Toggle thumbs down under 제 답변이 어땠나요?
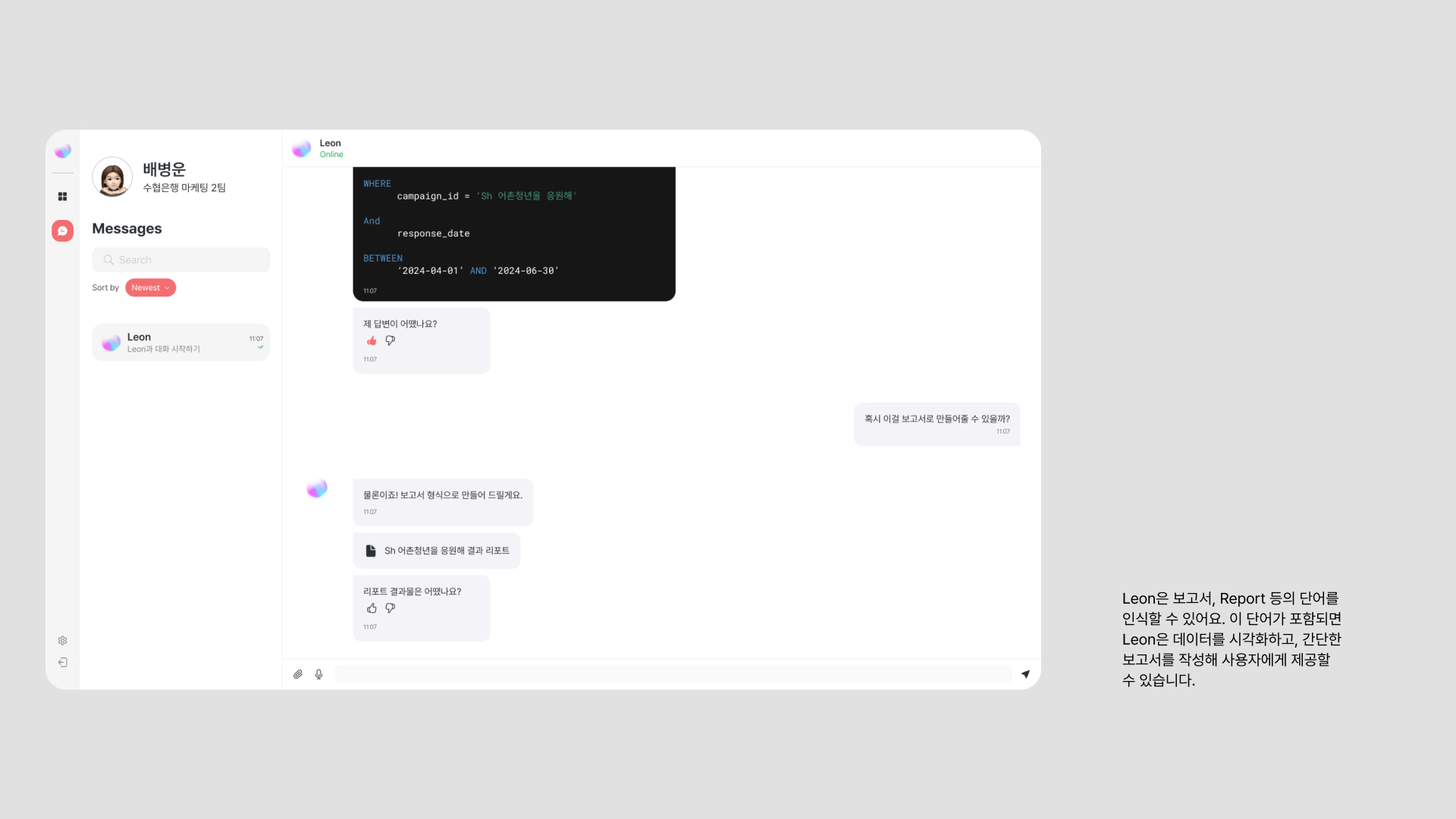The image size is (1456, 819). (390, 341)
